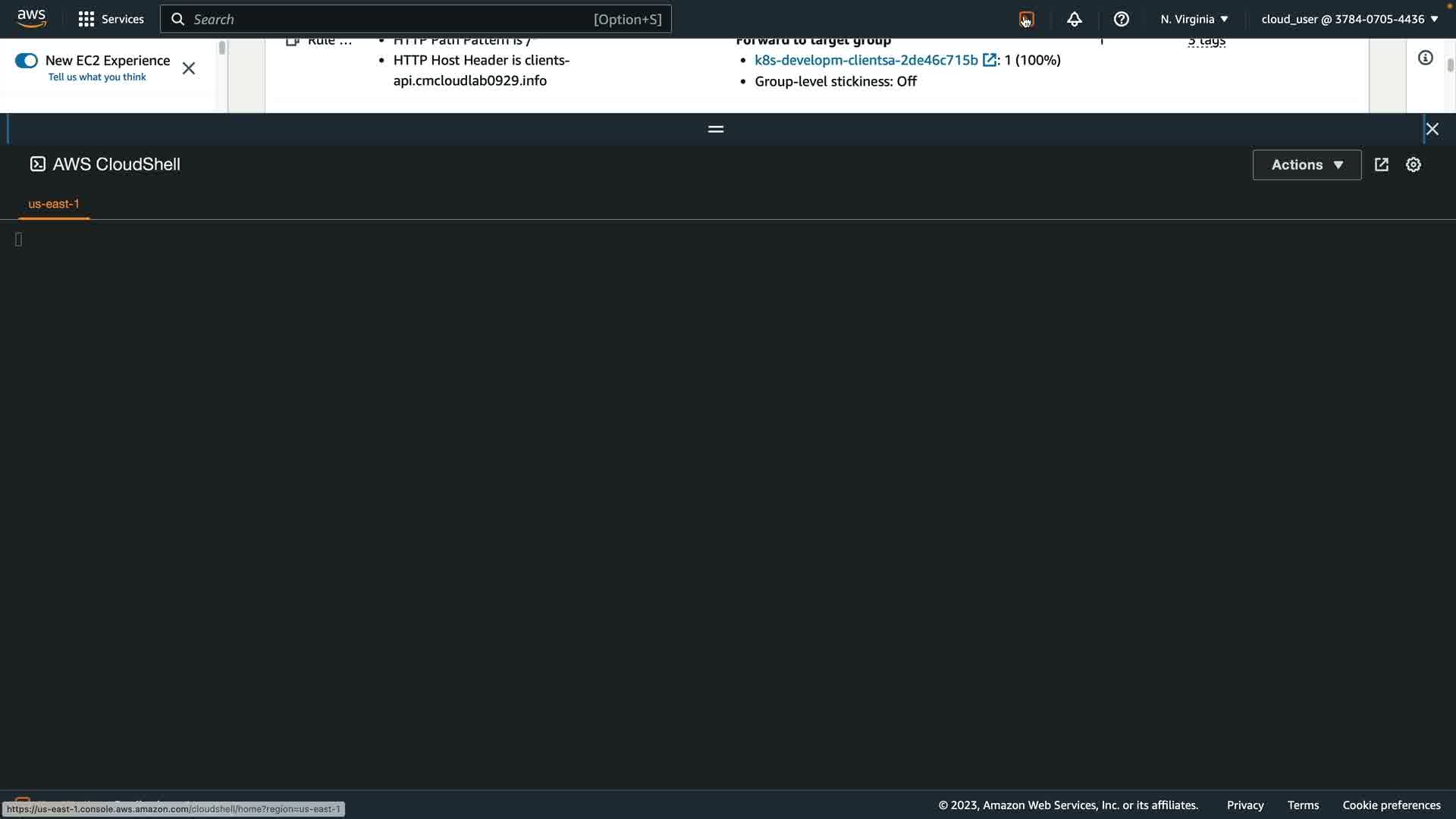Viewport: 1456px width, 819px height.
Task: Open the CloudShell Actions dropdown
Action: 1306,165
